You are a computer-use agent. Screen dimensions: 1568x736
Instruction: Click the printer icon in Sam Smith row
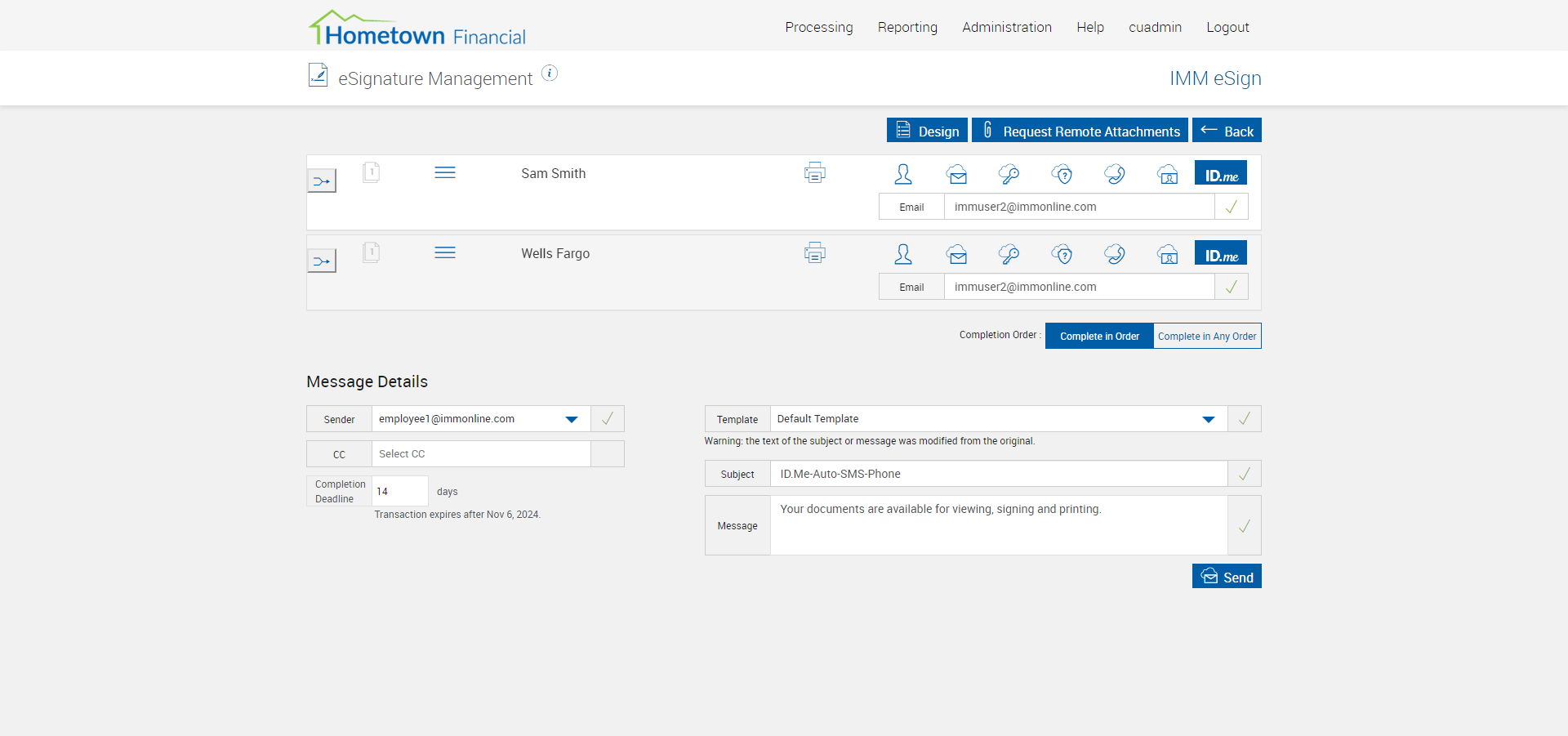coord(815,172)
